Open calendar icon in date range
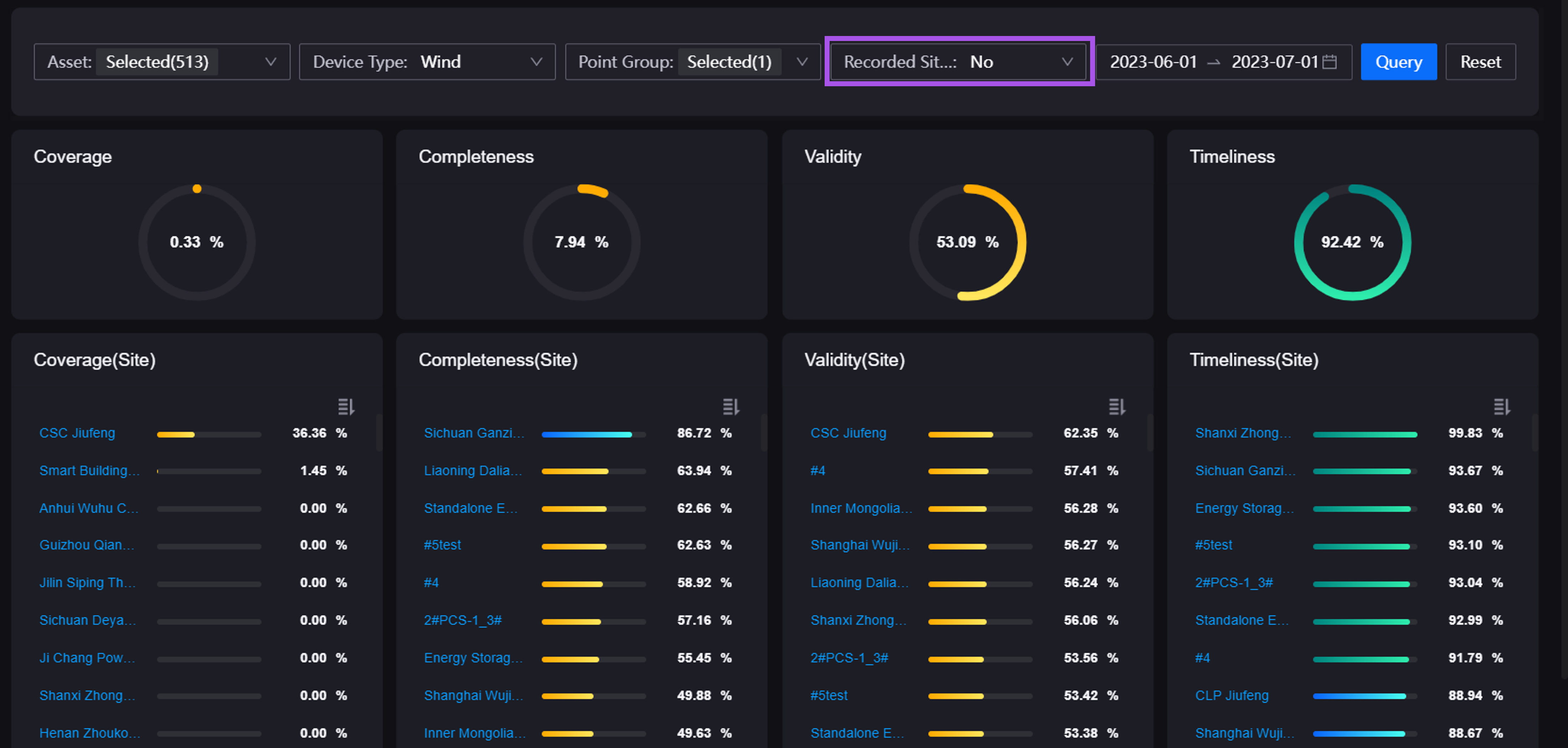Screen dimensions: 1568x748 tap(1330, 62)
